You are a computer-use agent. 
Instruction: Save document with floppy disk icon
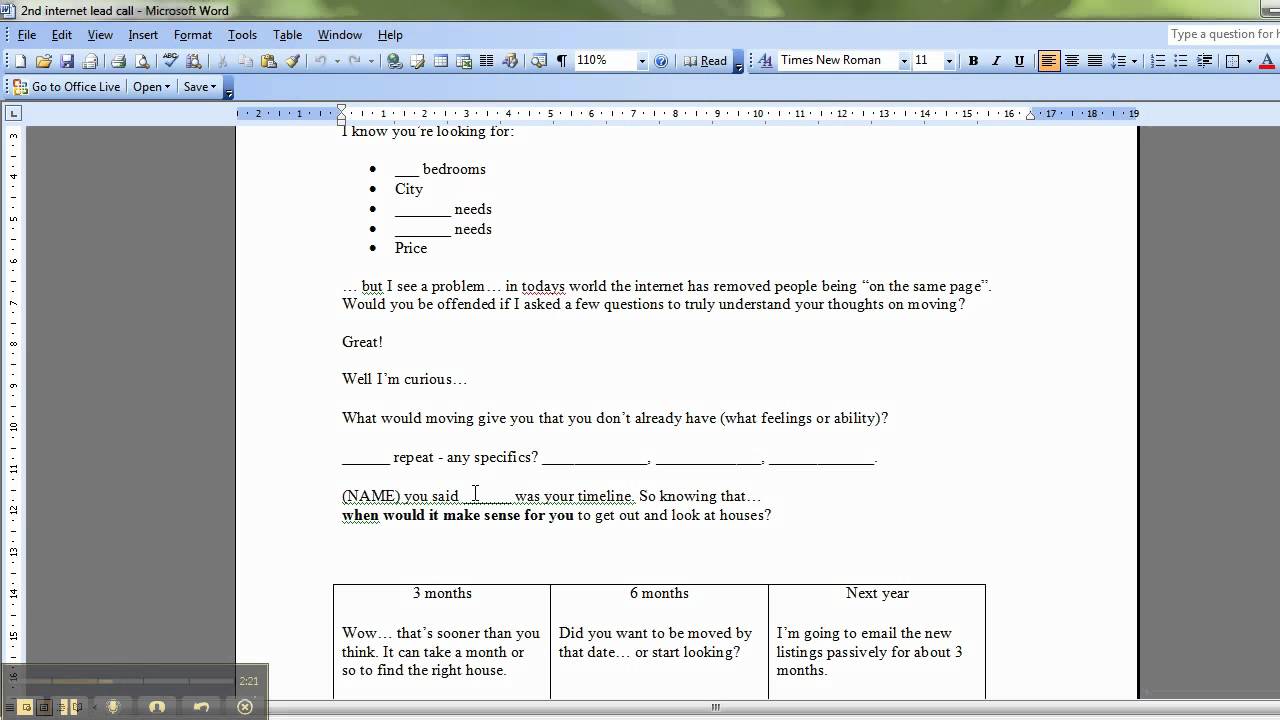pos(66,61)
